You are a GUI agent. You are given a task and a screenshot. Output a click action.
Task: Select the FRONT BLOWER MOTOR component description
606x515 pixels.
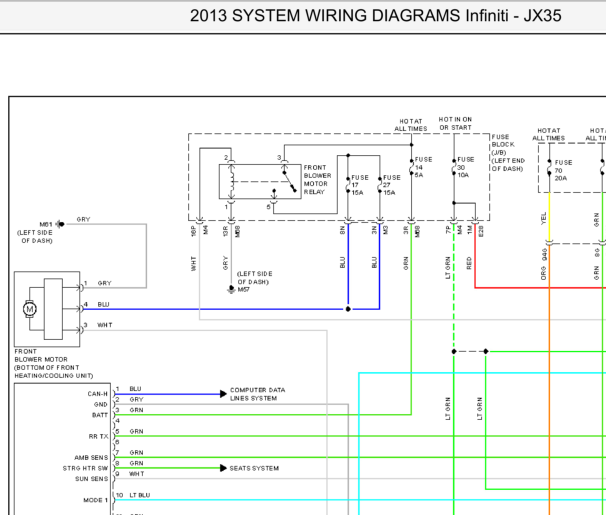click(x=53, y=364)
